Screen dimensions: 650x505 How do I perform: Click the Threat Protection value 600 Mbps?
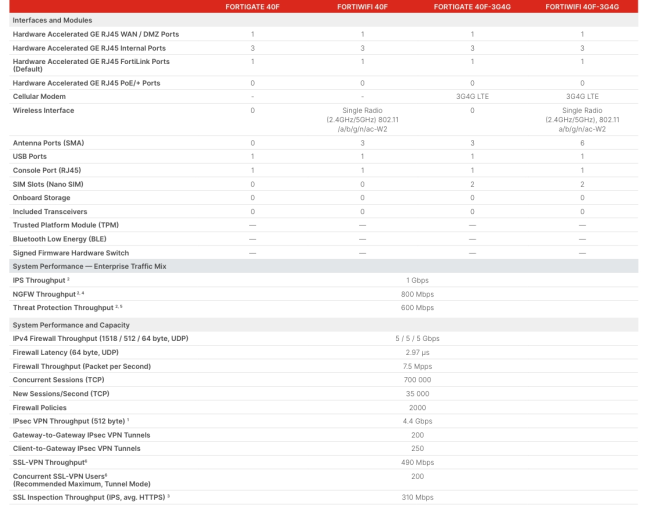coord(416,307)
